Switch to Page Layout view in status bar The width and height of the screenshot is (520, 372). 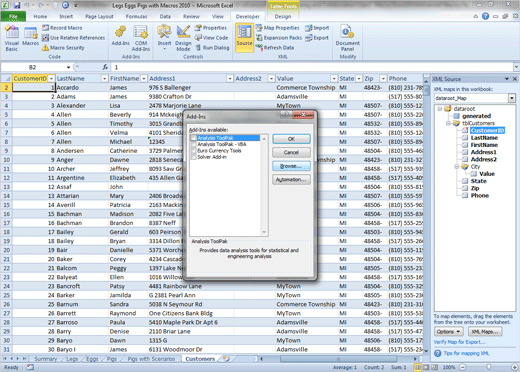click(x=426, y=367)
